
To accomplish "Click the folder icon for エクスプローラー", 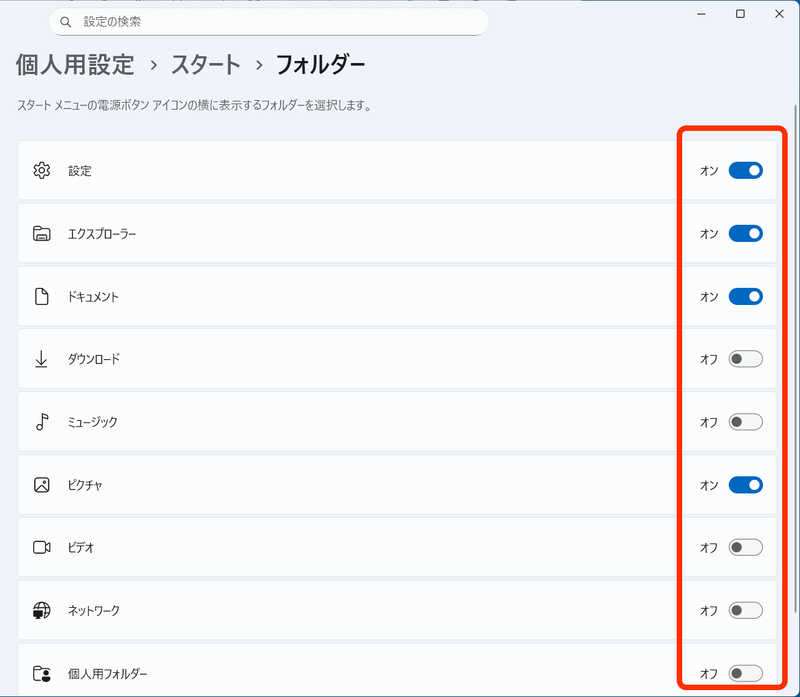I will click(41, 233).
